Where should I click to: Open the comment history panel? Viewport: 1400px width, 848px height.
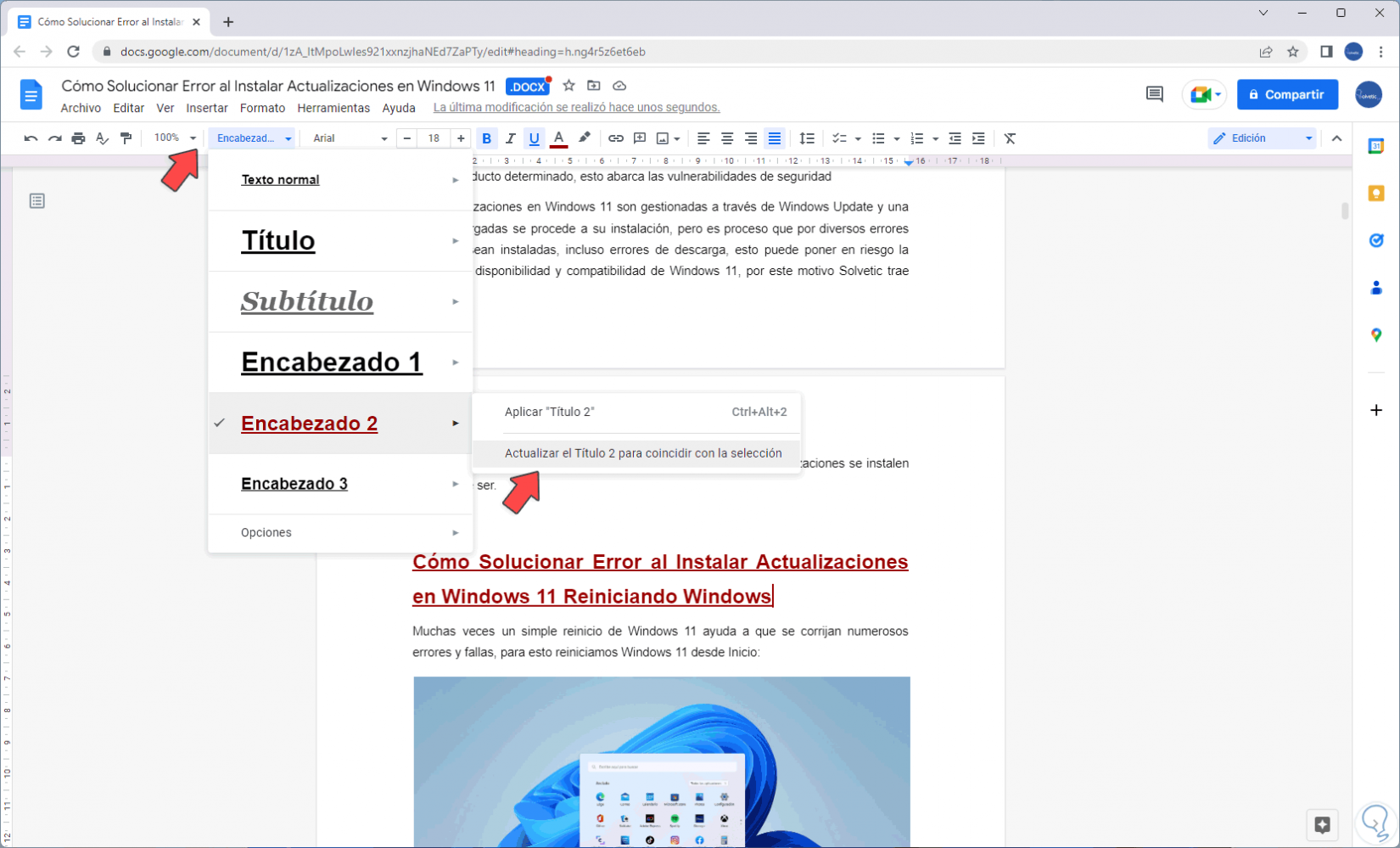[1154, 94]
